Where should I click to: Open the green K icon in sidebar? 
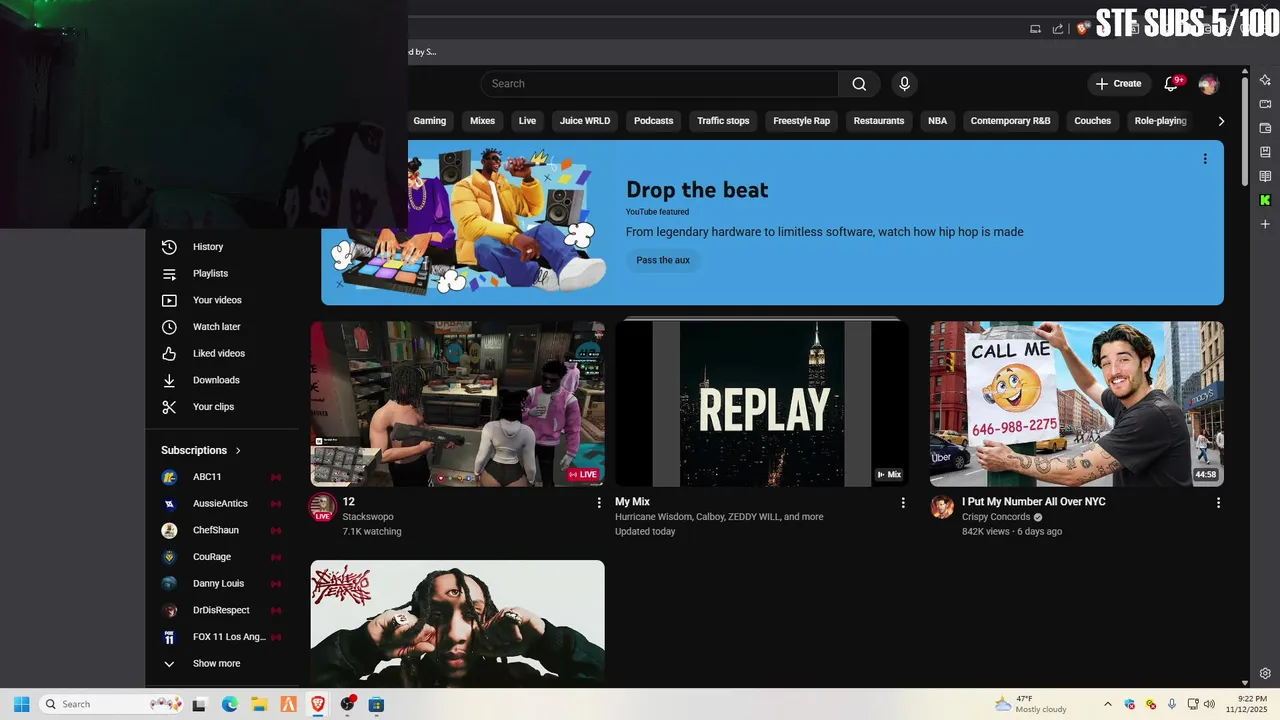click(x=1265, y=200)
